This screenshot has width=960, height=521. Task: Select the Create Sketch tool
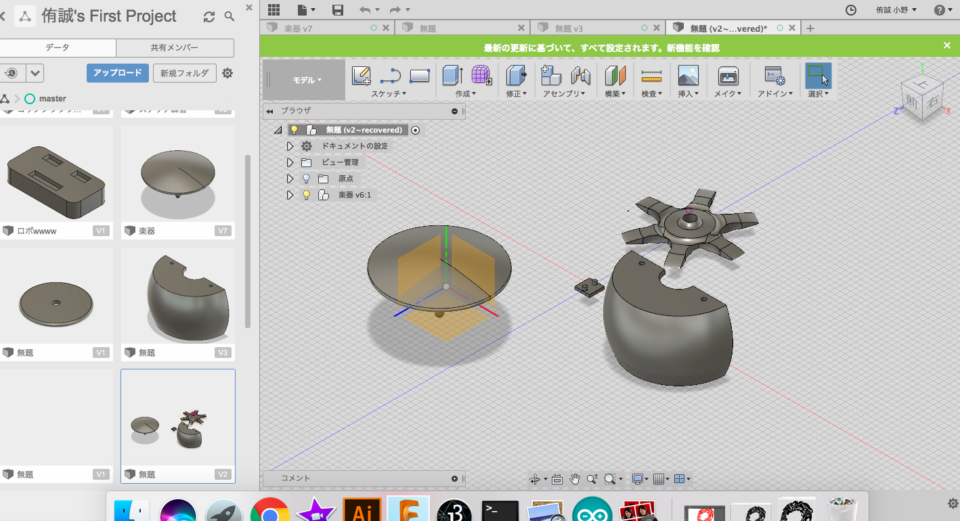tap(361, 75)
